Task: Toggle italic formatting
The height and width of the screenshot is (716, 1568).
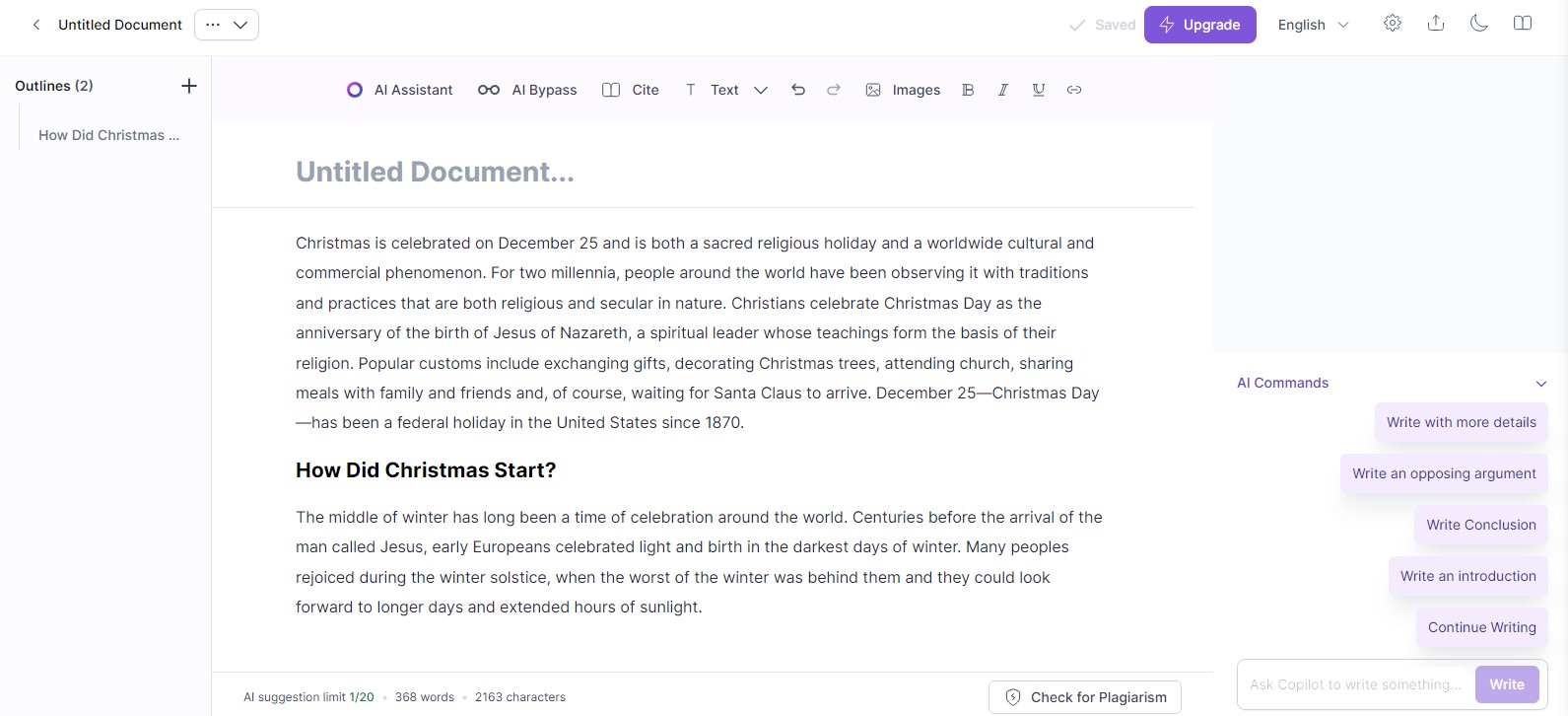Action: [1003, 90]
